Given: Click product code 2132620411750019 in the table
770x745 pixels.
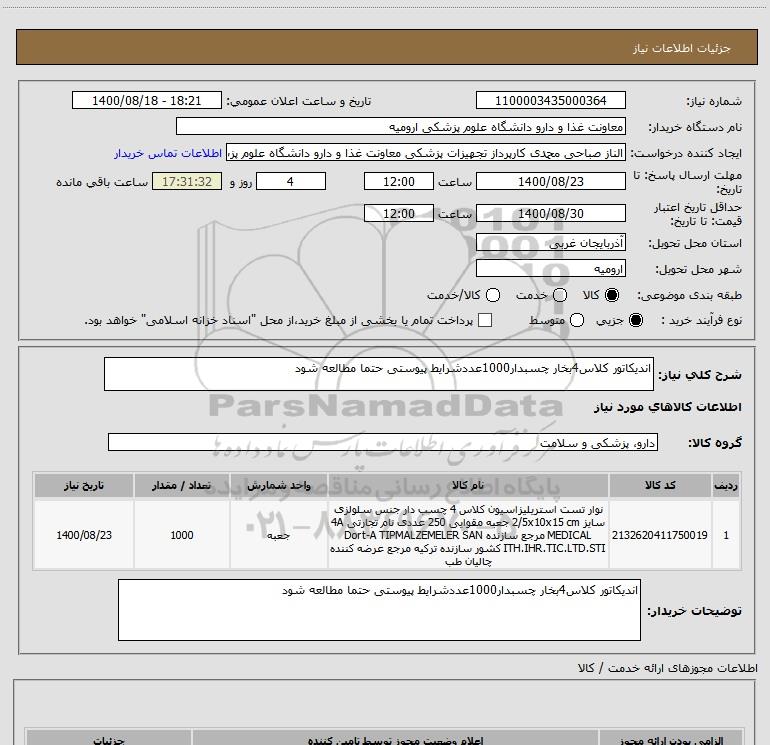Looking at the screenshot, I should (x=660, y=536).
